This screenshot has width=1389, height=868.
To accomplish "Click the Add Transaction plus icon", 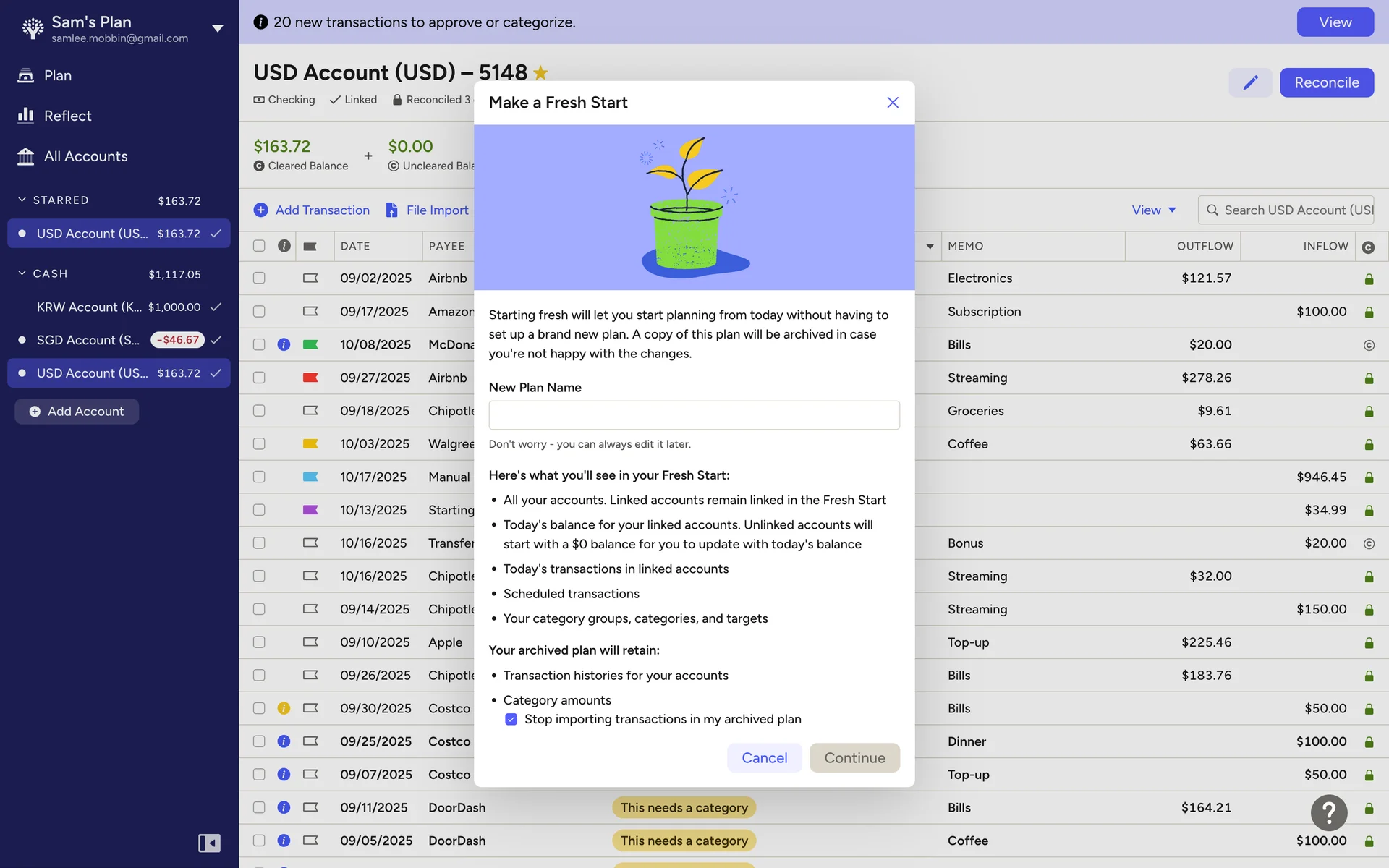I will tap(260, 210).
